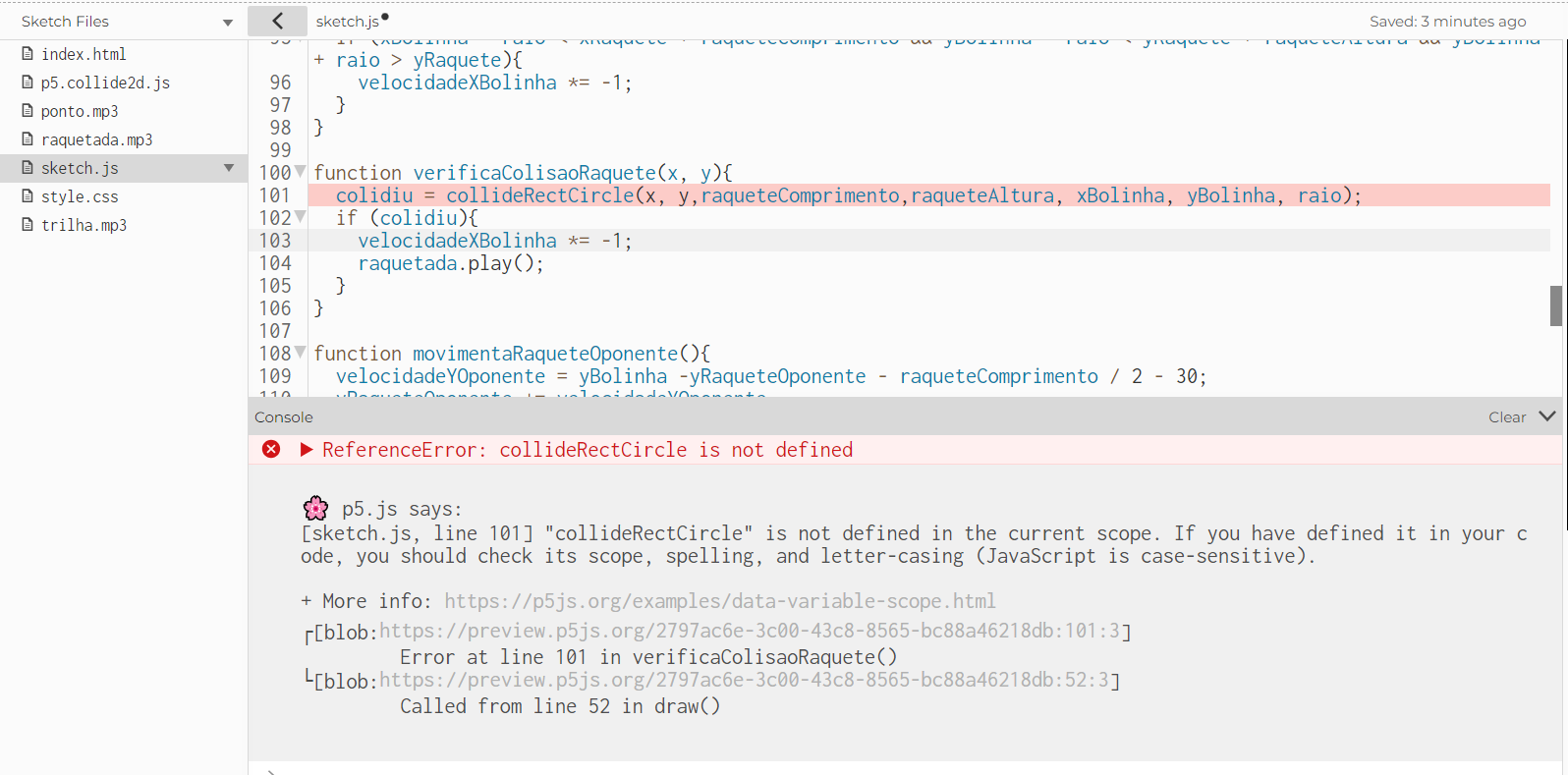The image size is (1568, 775).
Task: Select raquetada.mp3 in file list
Action: [x=96, y=139]
